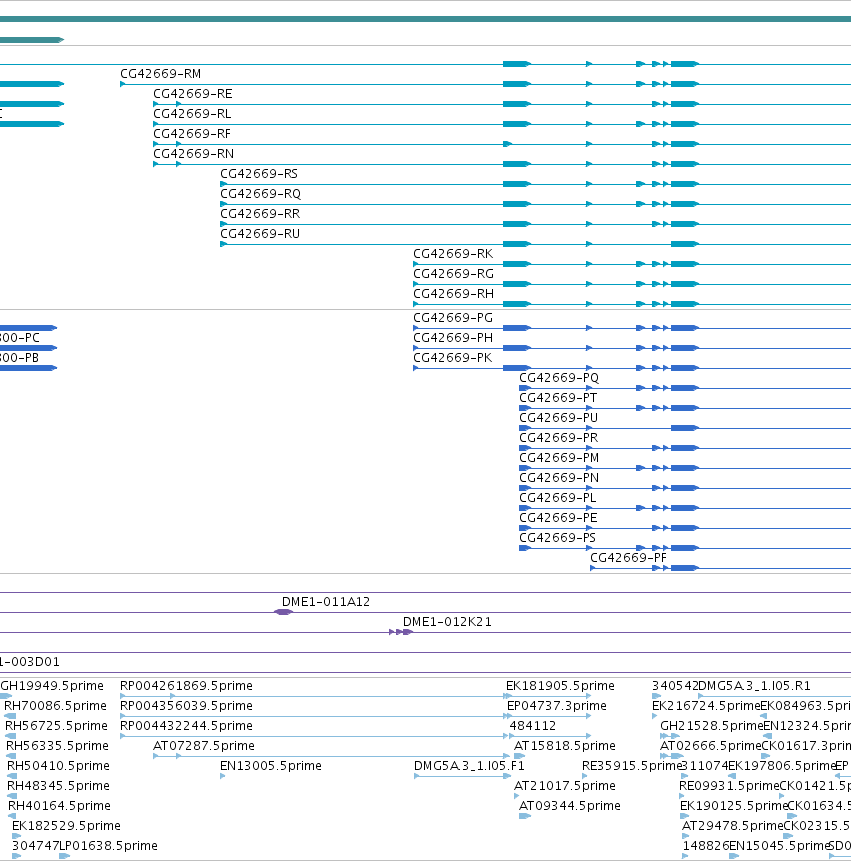This screenshot has height=861, width=851.
Task: Click the DMG5A3_1.I05.F1 label
Action: tap(469, 765)
